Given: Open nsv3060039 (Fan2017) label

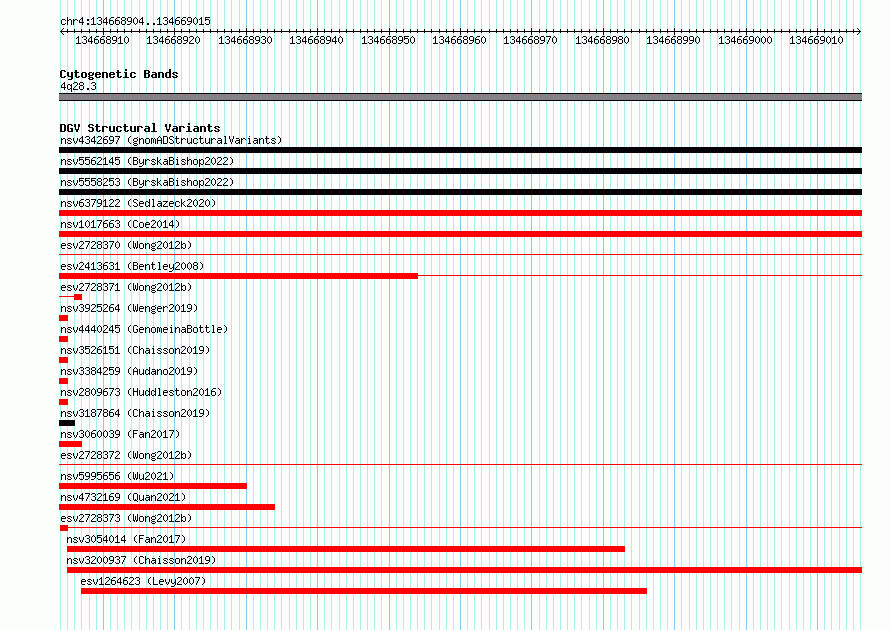Looking at the screenshot, I should 120,434.
